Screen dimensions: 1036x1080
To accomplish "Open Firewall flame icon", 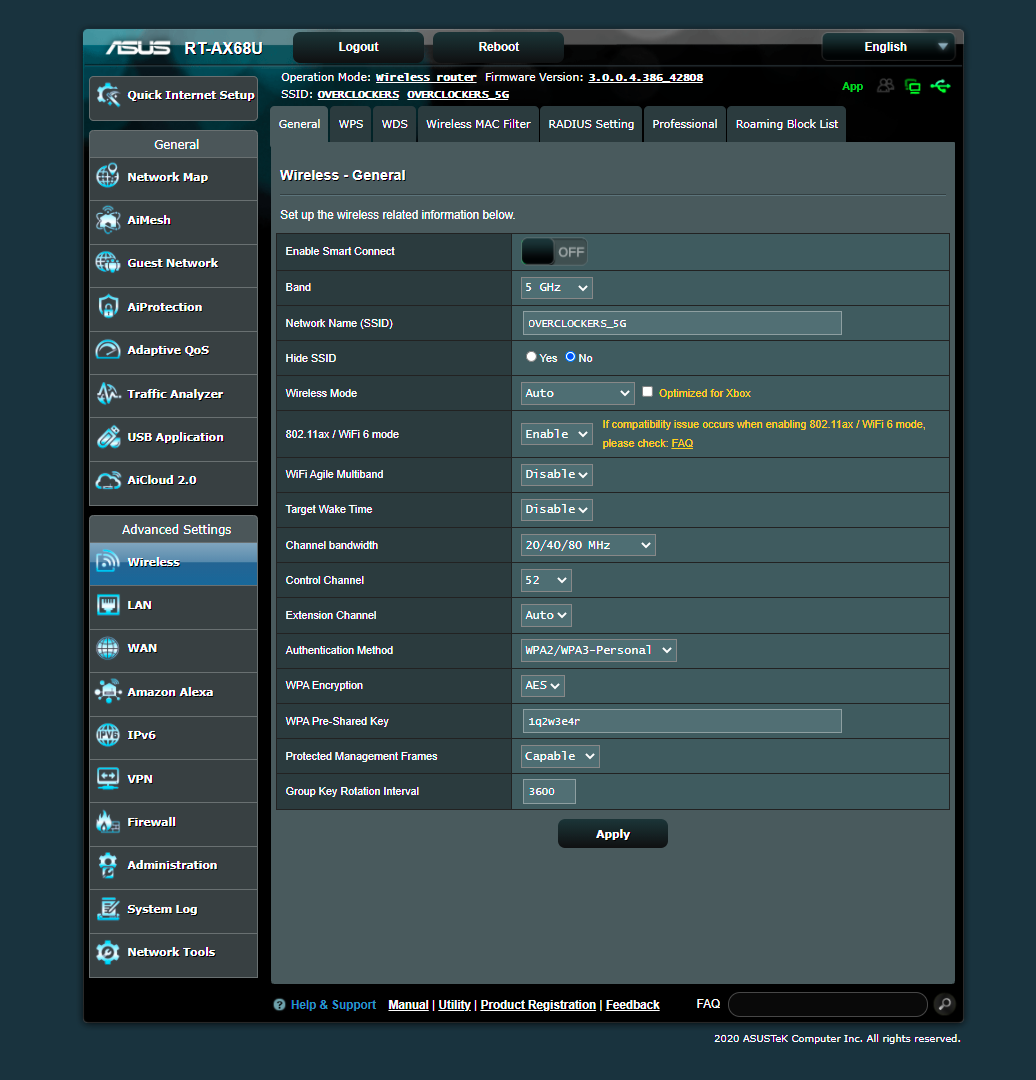I will click(108, 822).
